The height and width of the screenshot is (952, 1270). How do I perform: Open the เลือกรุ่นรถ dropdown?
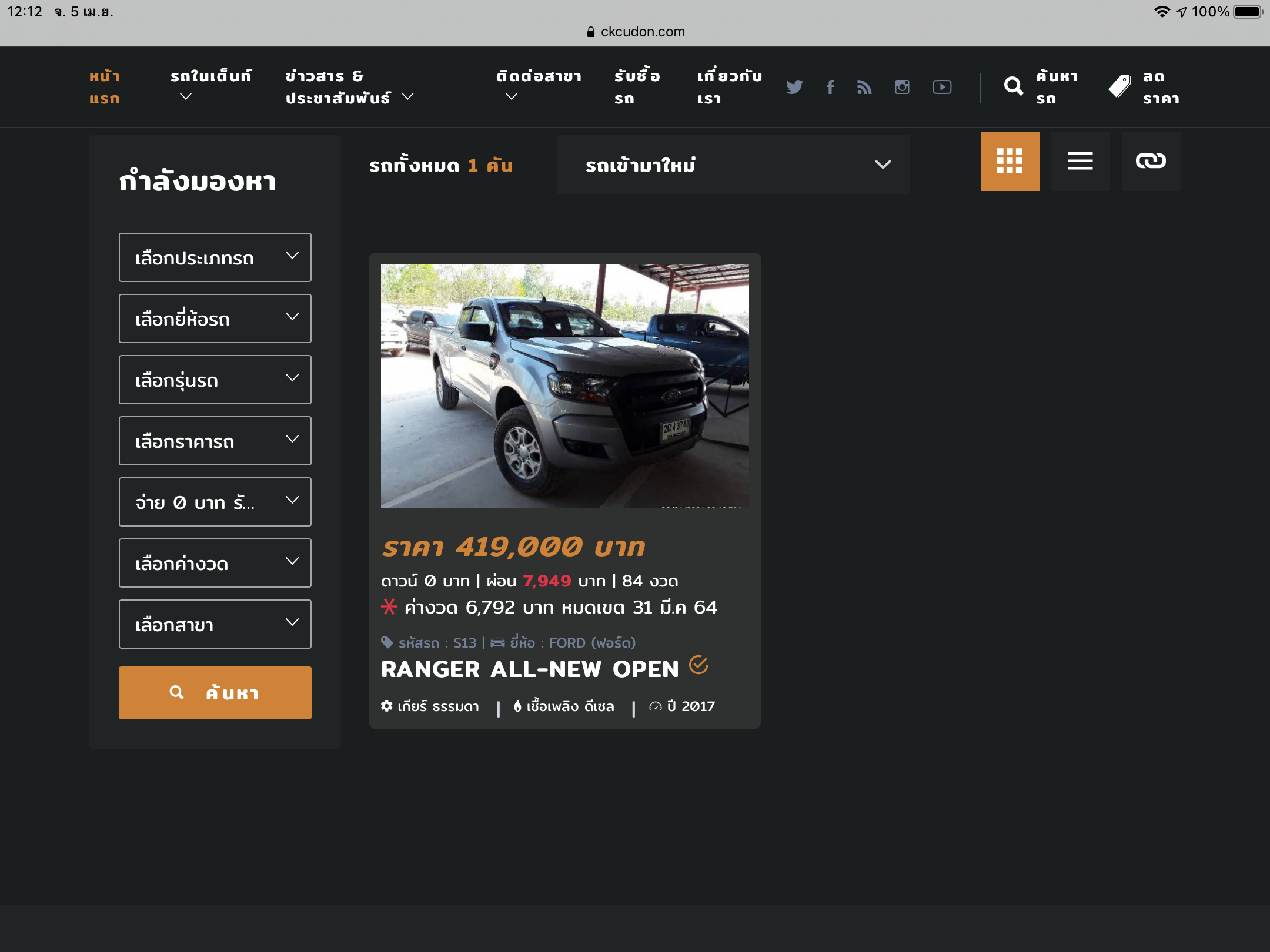tap(215, 380)
